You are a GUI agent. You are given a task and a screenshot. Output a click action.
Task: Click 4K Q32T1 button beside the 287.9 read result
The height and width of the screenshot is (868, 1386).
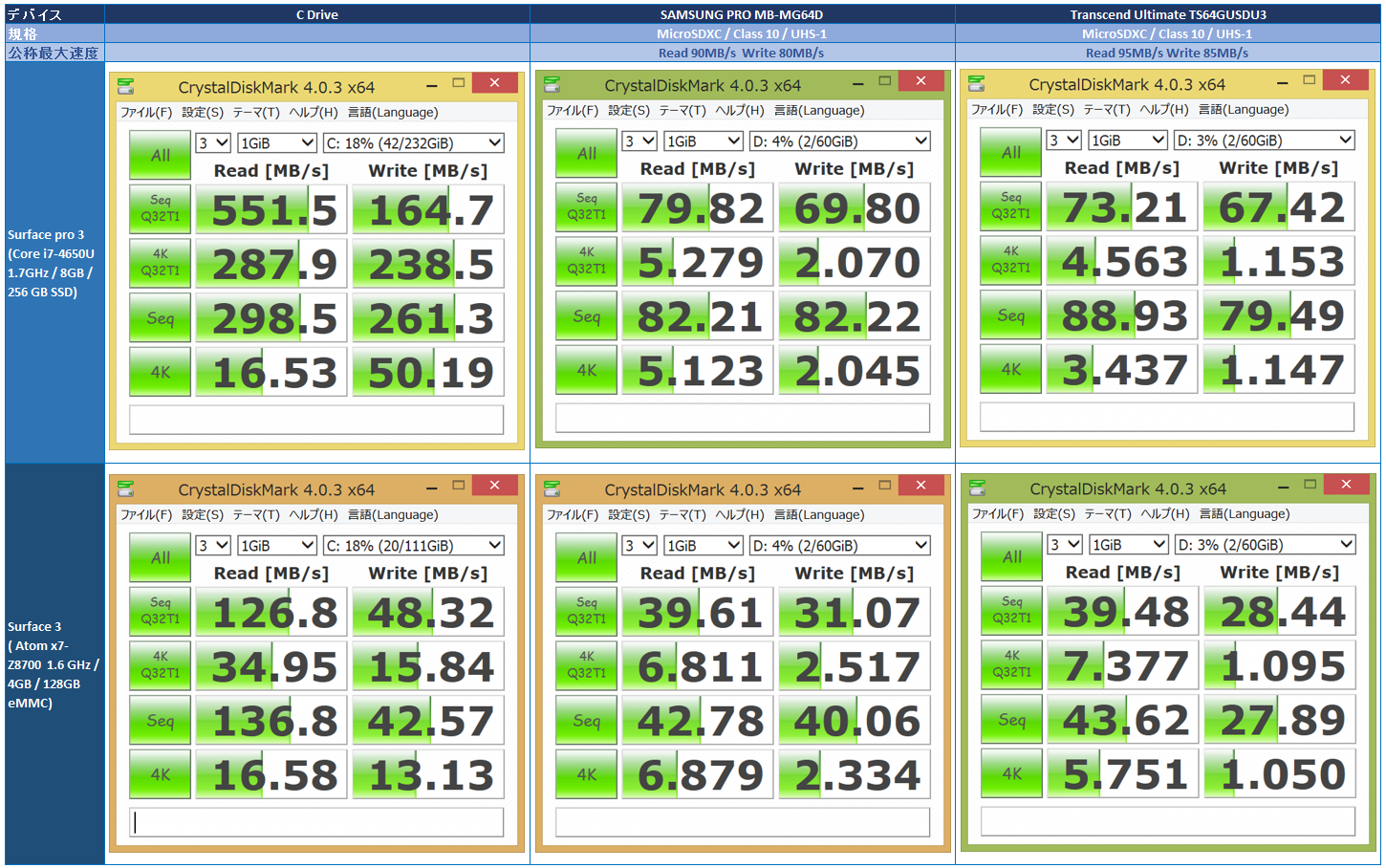160,264
